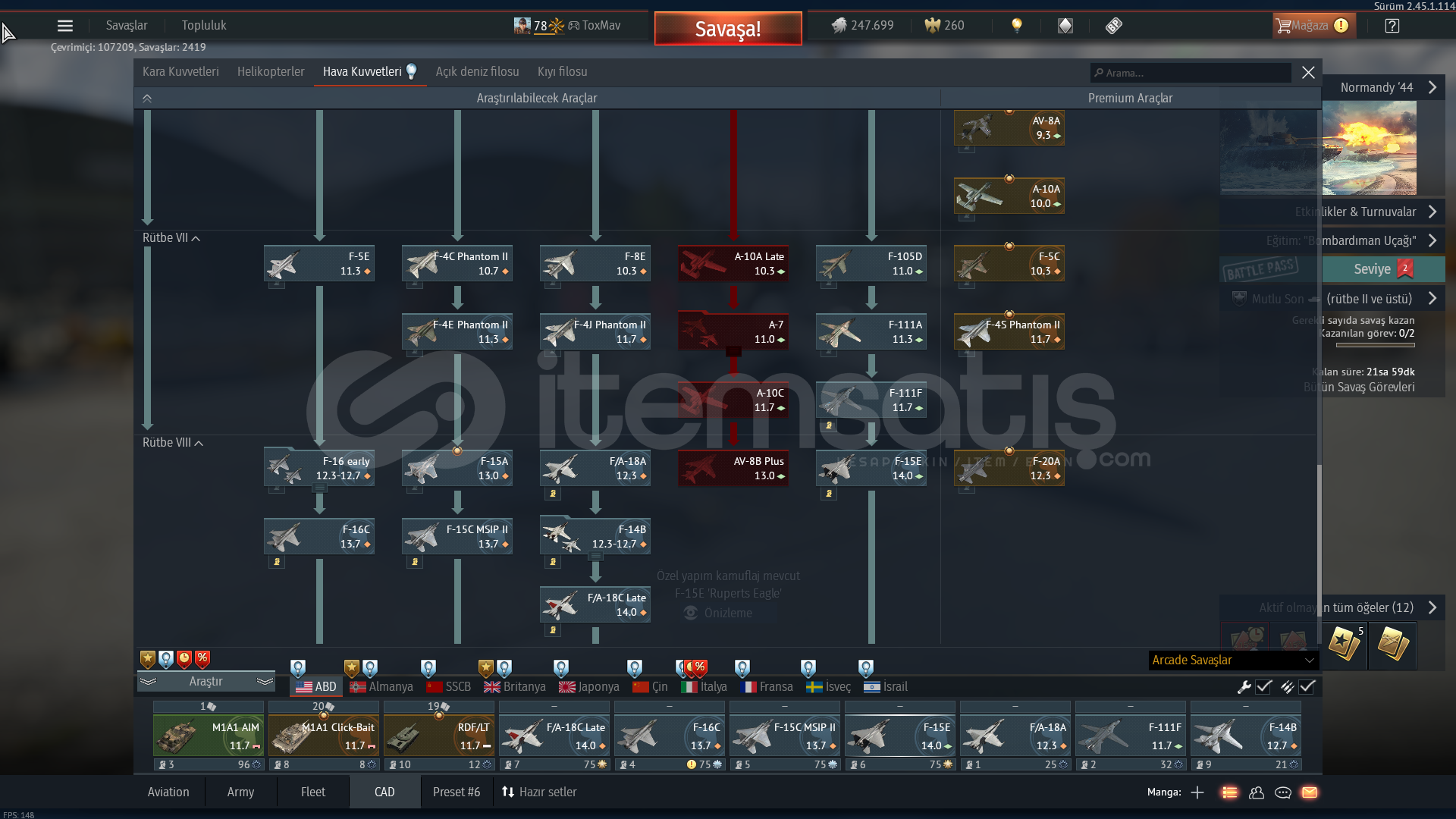Switch to Açık deniz filosu tab
The width and height of the screenshot is (1456, 819).
pyautogui.click(x=477, y=72)
